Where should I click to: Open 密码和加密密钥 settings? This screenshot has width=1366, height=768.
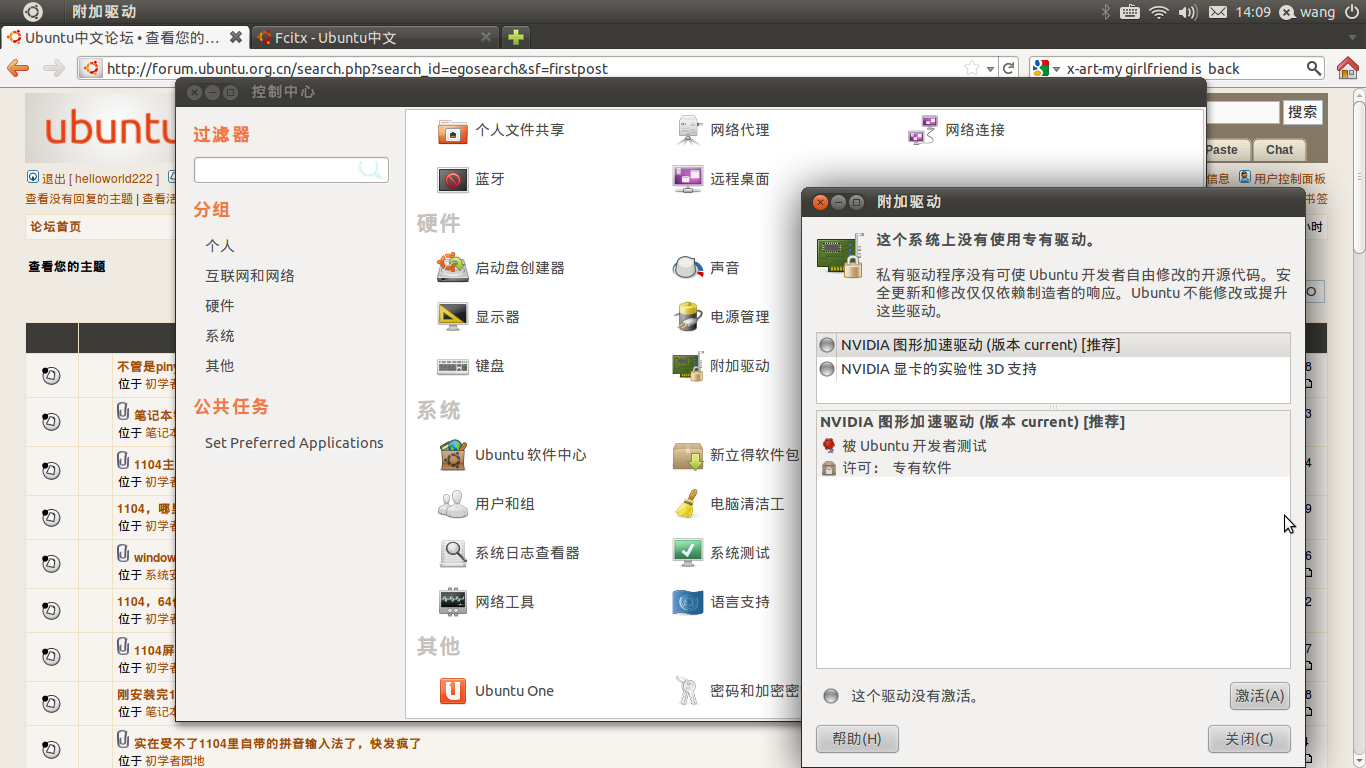pyautogui.click(x=736, y=691)
